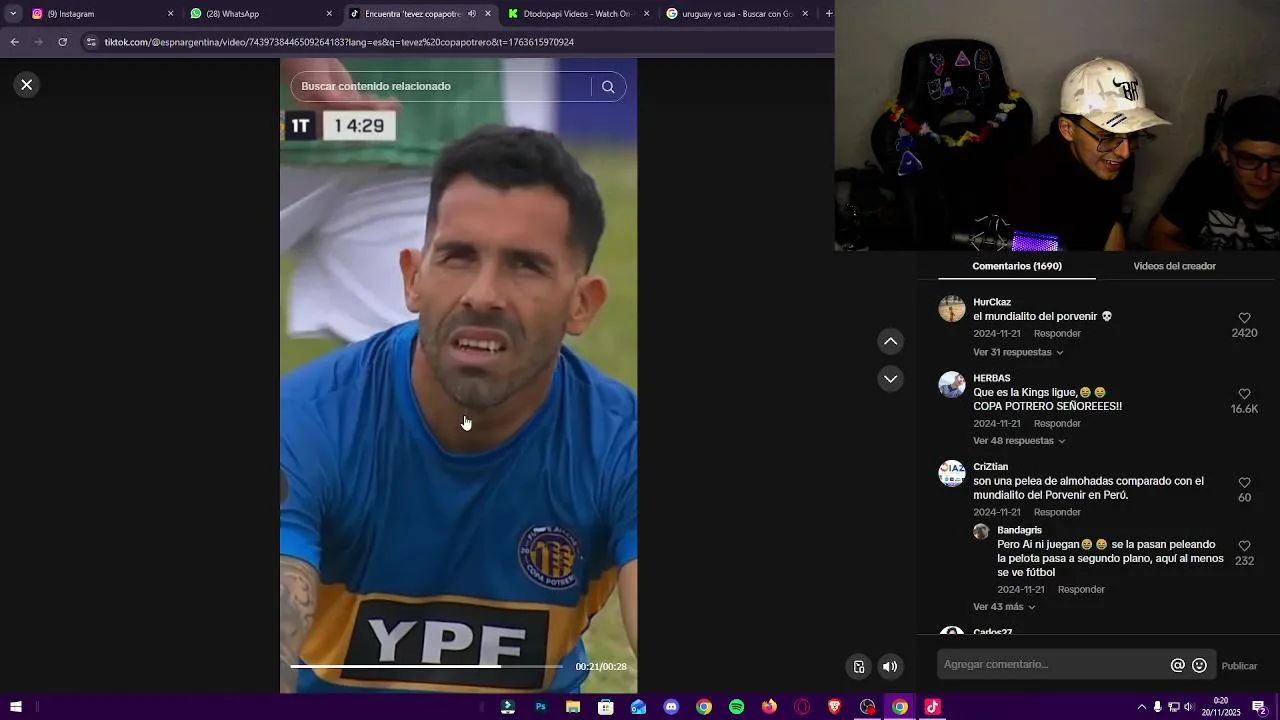Click Responder under HurCkaz's comment
This screenshot has width=1280, height=720.
(x=1057, y=334)
